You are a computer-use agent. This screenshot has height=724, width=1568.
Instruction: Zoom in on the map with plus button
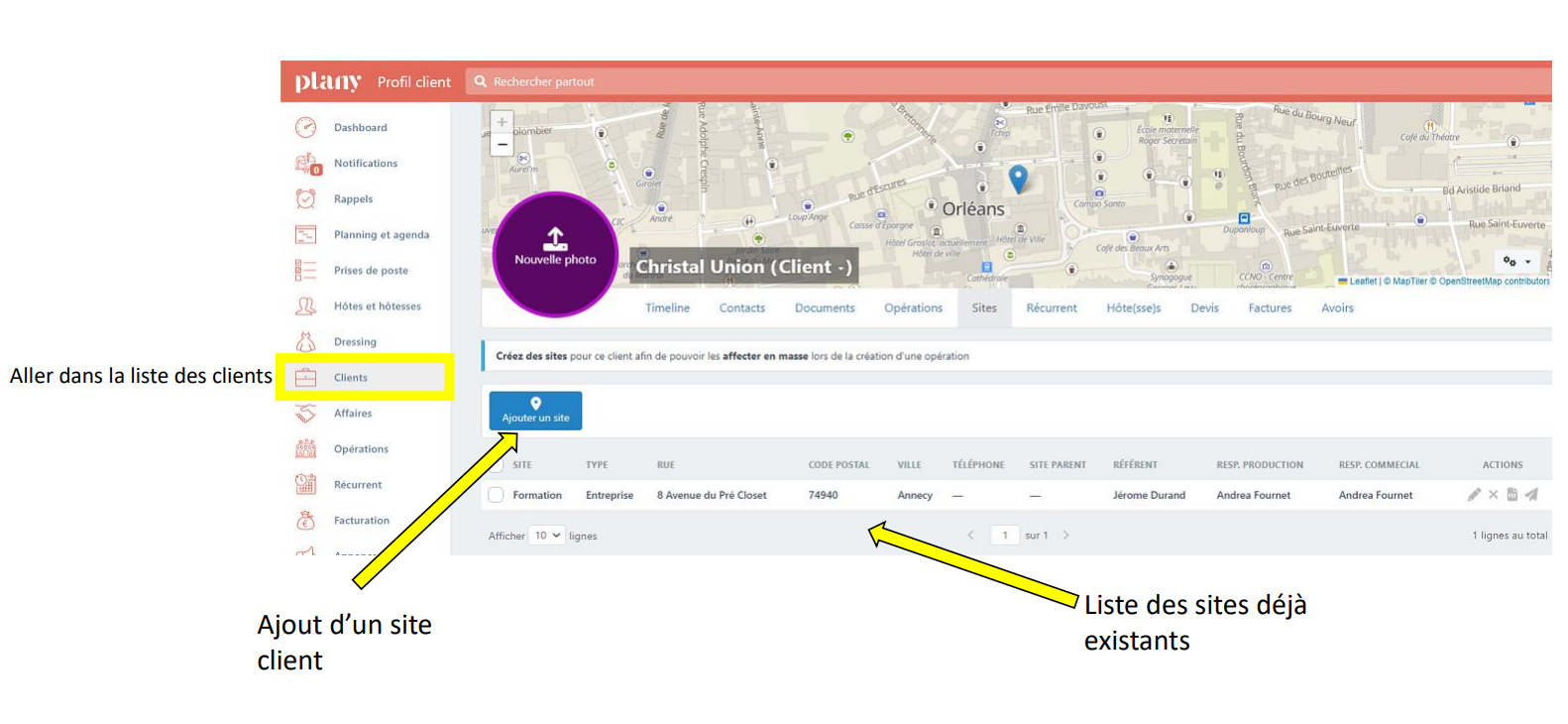(x=503, y=122)
